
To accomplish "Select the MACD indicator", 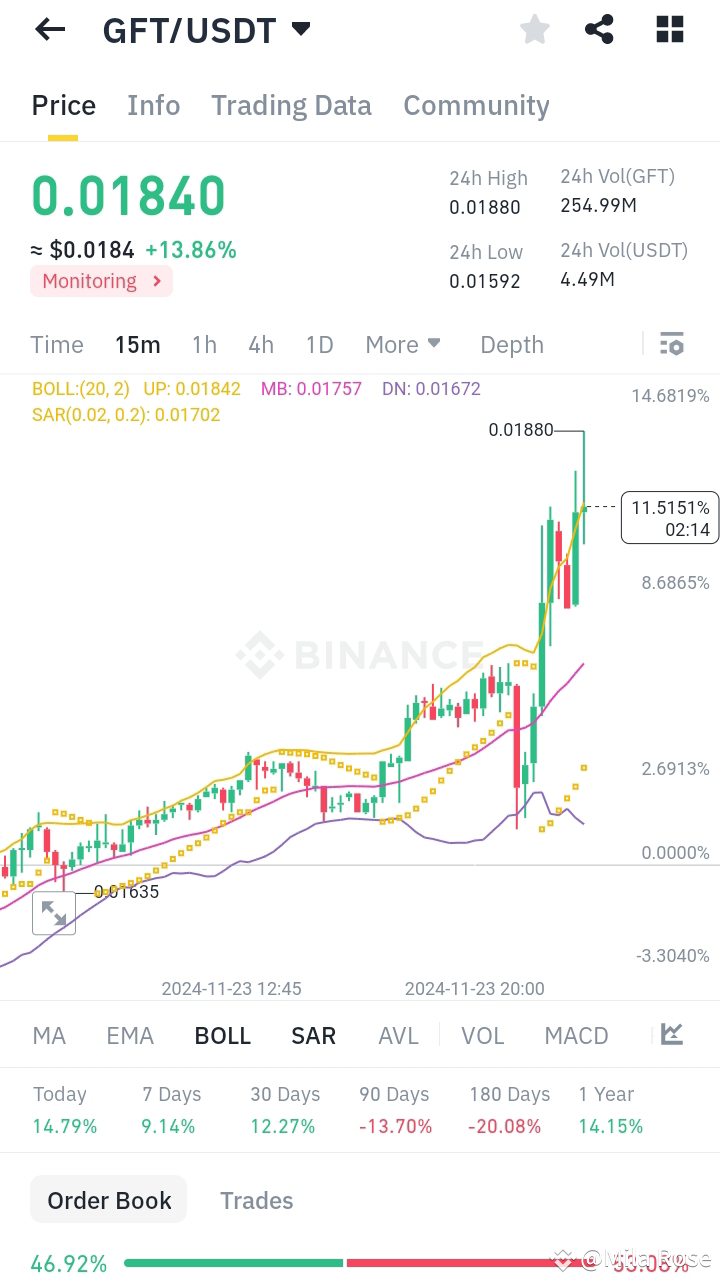I will click(576, 1035).
